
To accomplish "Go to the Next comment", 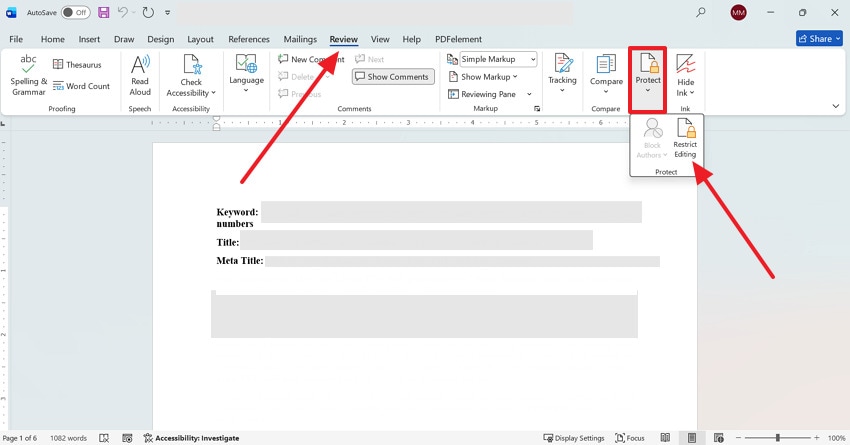I will coord(369,59).
